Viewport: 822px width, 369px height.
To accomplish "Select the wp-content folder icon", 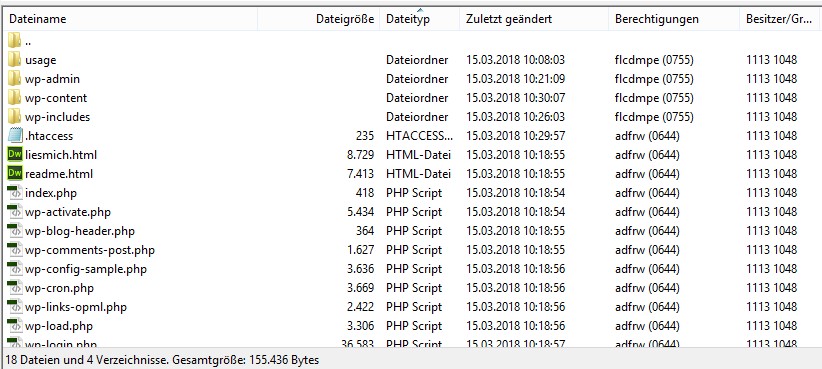I will (15, 97).
